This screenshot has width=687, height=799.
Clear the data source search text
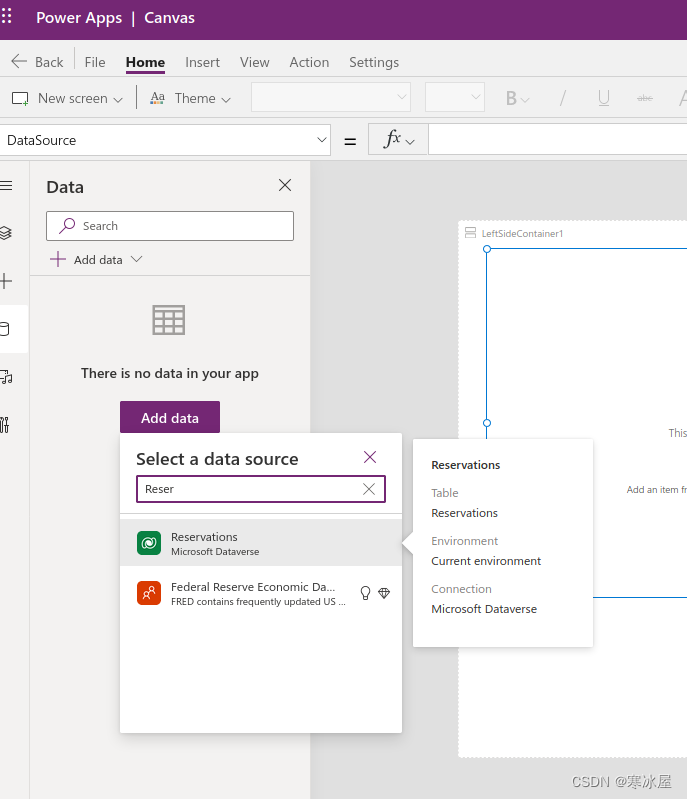(x=369, y=489)
